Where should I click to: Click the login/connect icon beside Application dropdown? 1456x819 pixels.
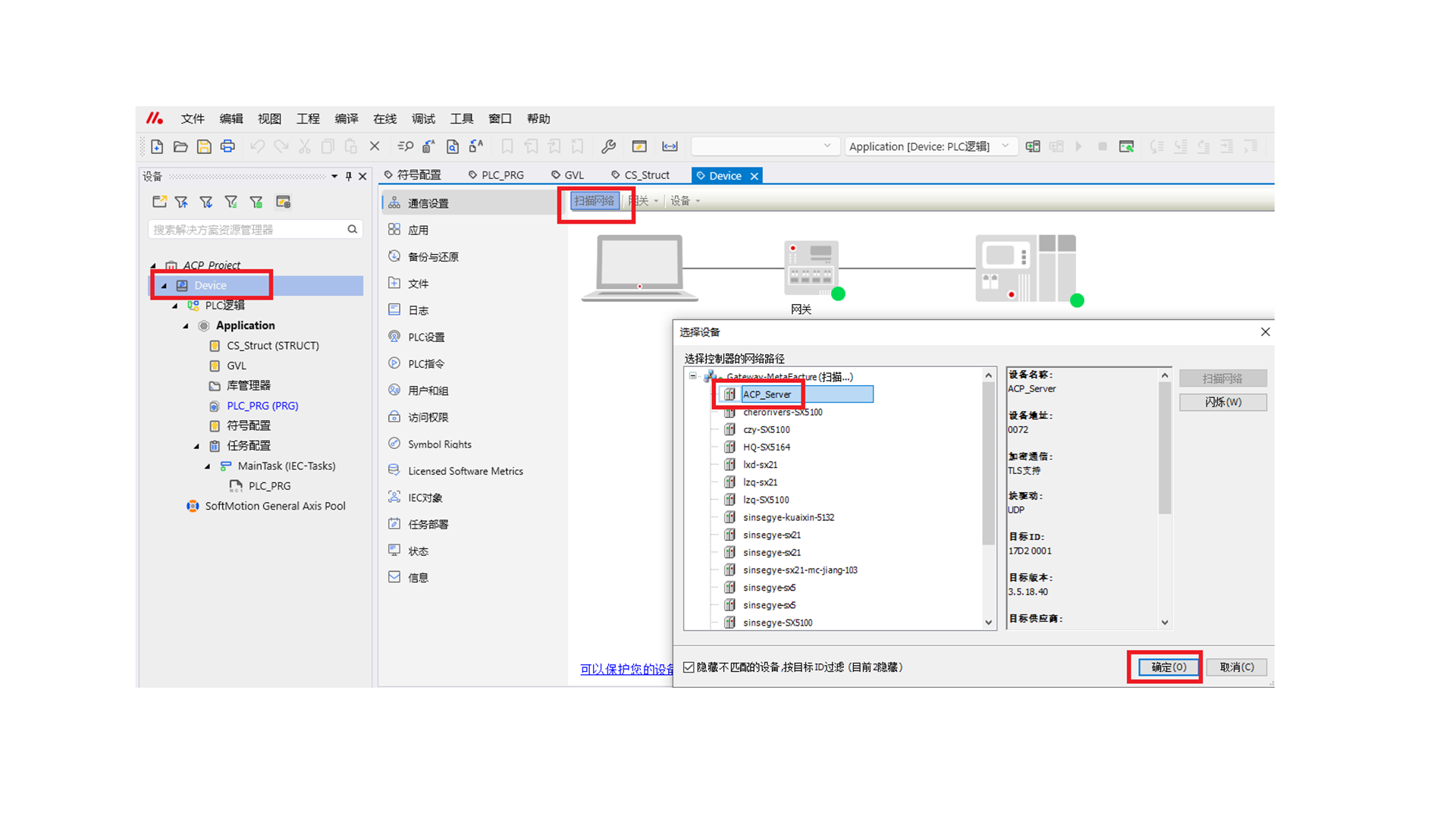pos(1032,146)
